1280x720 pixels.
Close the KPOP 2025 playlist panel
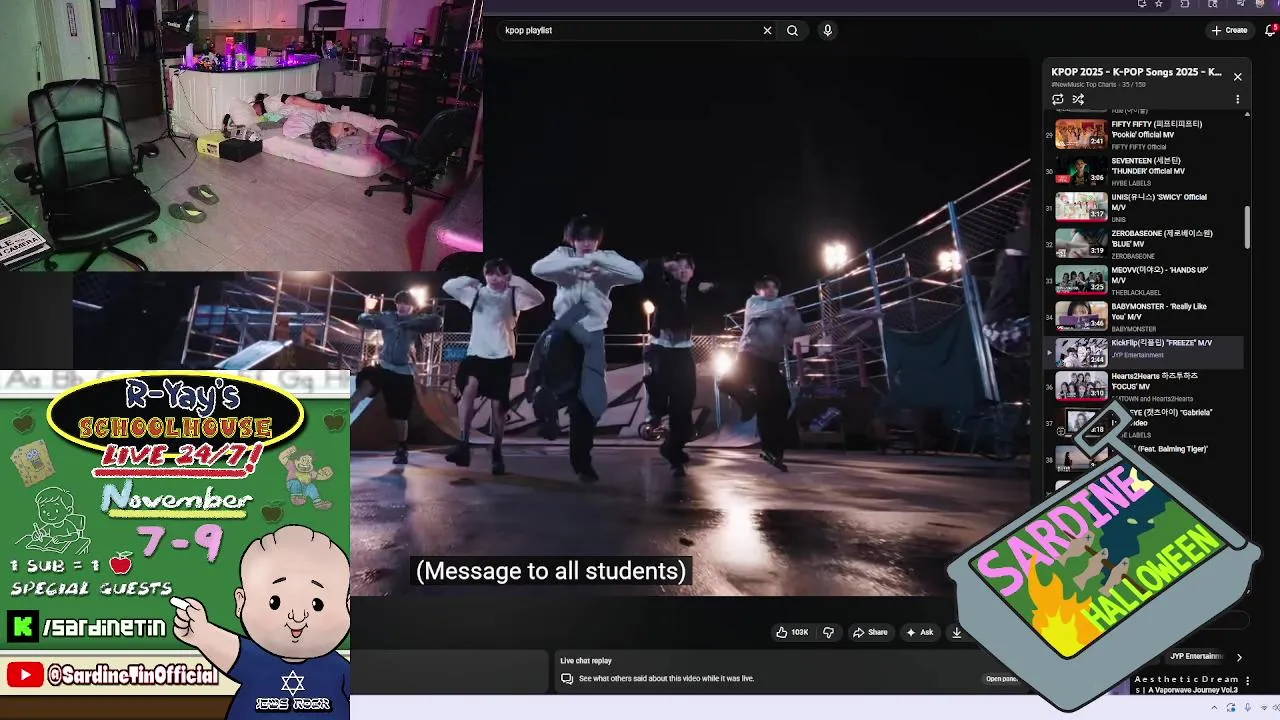click(1237, 76)
